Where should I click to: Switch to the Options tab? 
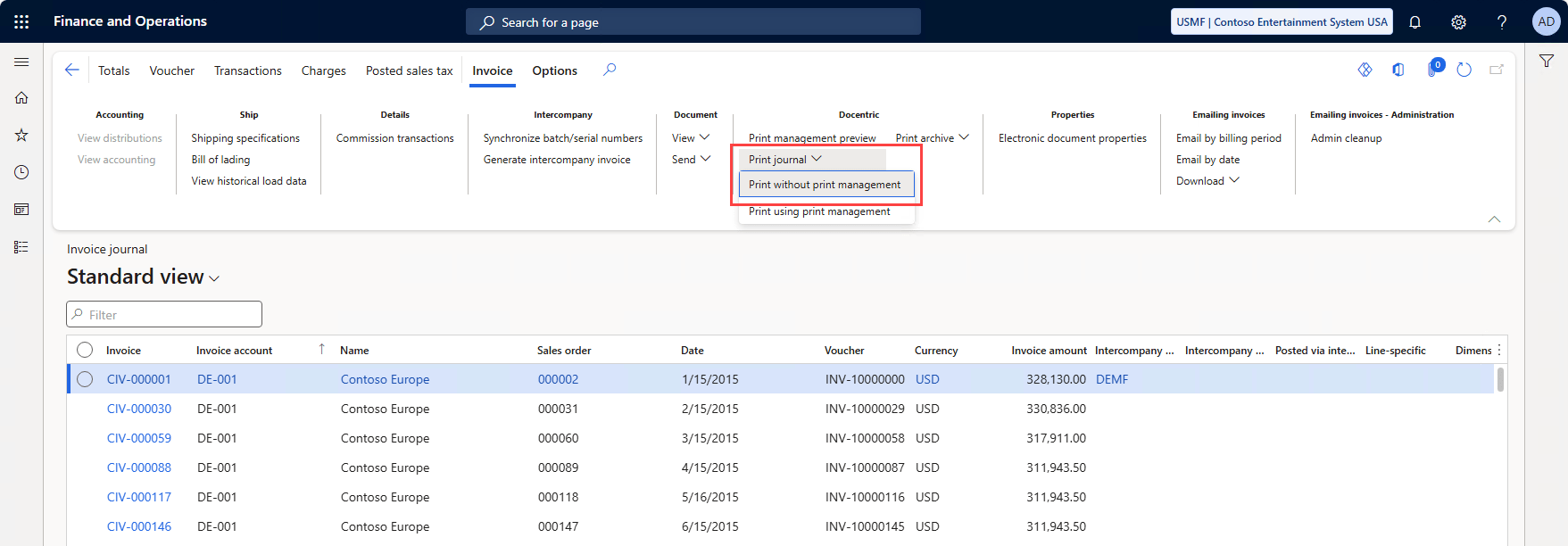click(554, 70)
